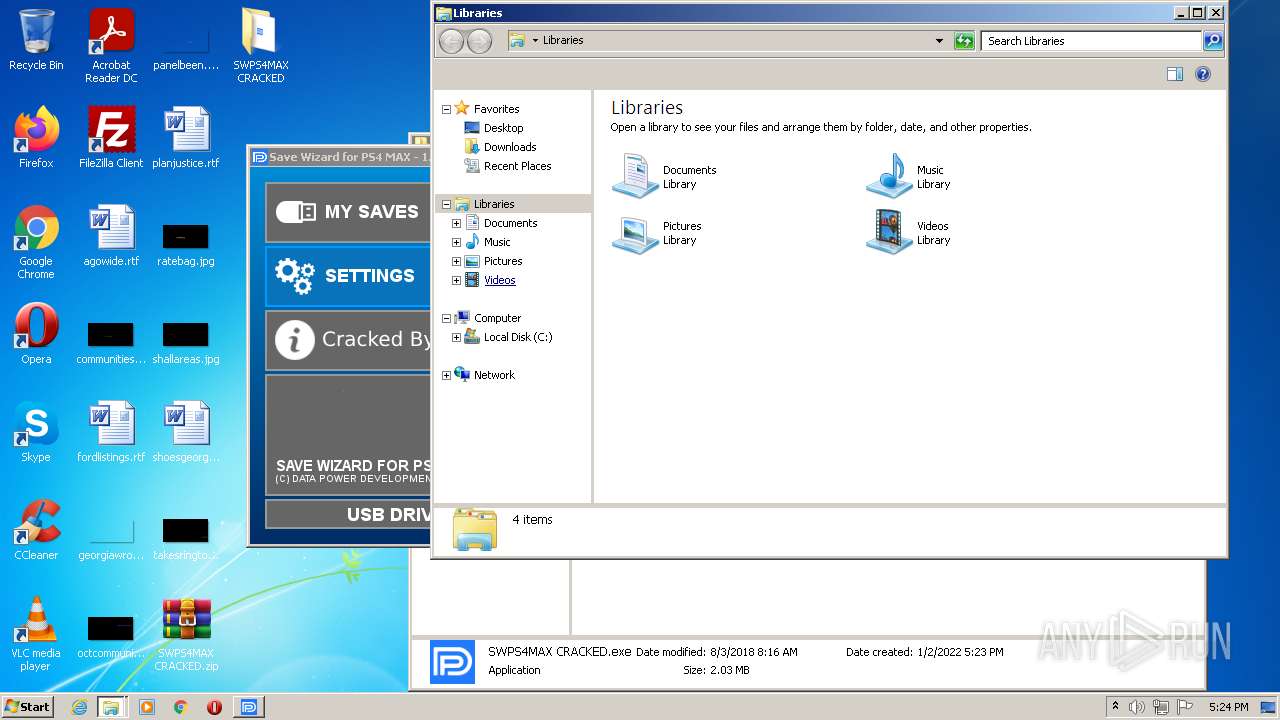Open the Windows Start menu
This screenshot has height=720, width=1280.
27,707
